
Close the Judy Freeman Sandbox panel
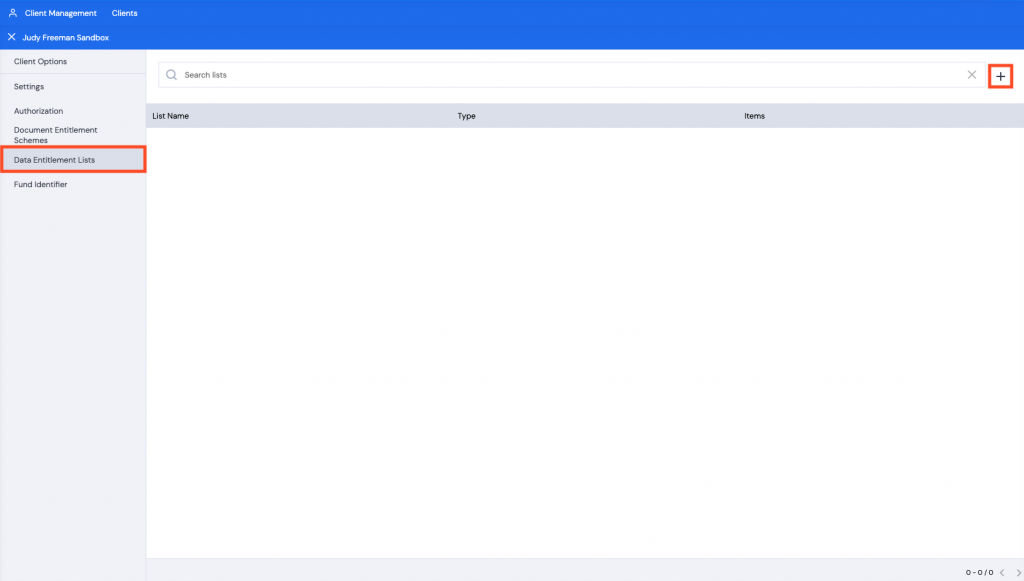pos(11,37)
